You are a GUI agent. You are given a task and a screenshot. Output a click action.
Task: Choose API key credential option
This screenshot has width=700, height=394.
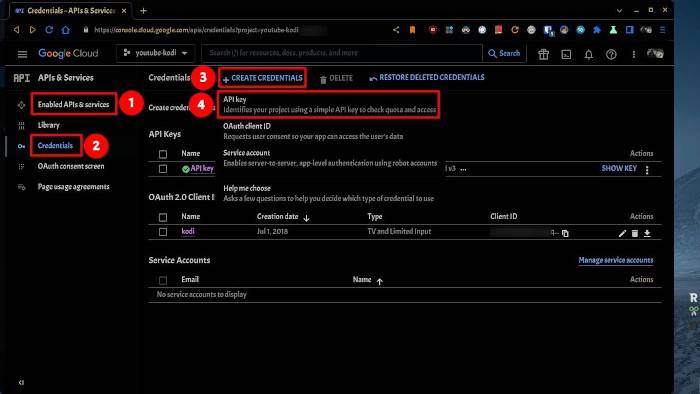329,104
